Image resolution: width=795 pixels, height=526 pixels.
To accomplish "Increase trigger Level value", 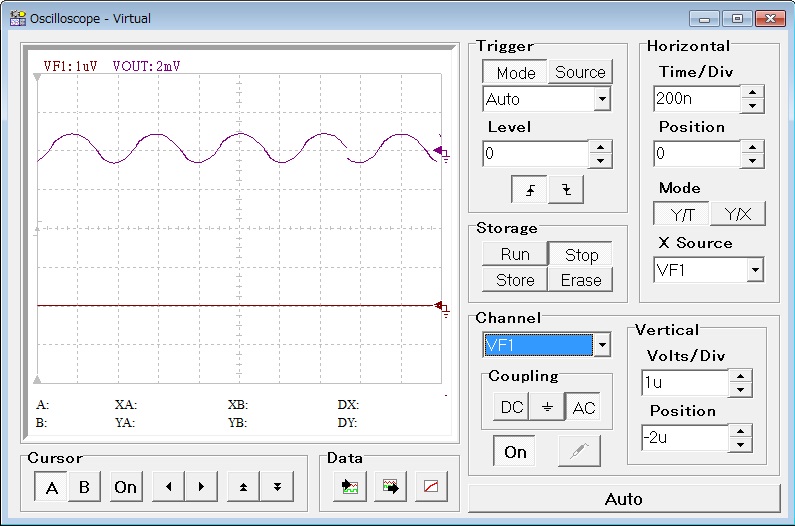I will pyautogui.click(x=600, y=147).
